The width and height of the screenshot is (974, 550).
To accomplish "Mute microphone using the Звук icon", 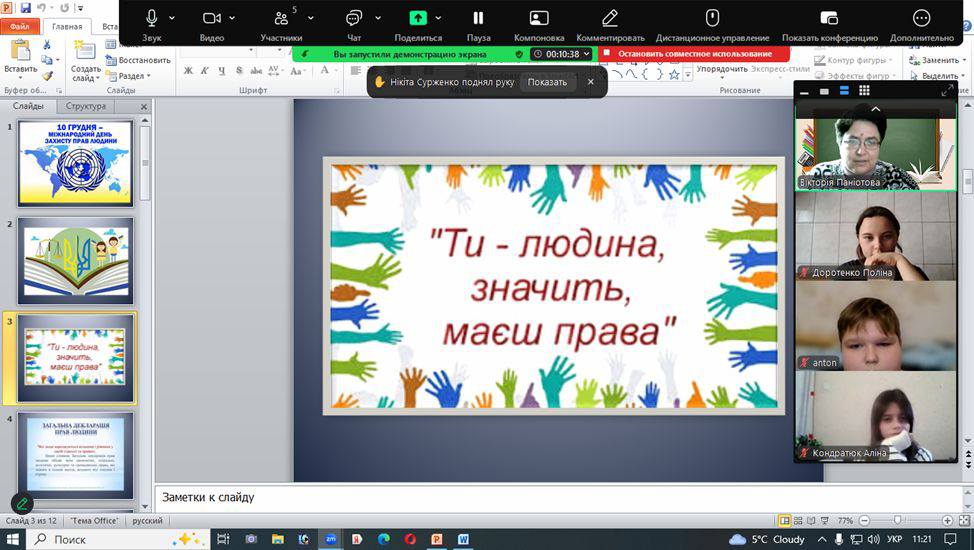I will tap(152, 18).
